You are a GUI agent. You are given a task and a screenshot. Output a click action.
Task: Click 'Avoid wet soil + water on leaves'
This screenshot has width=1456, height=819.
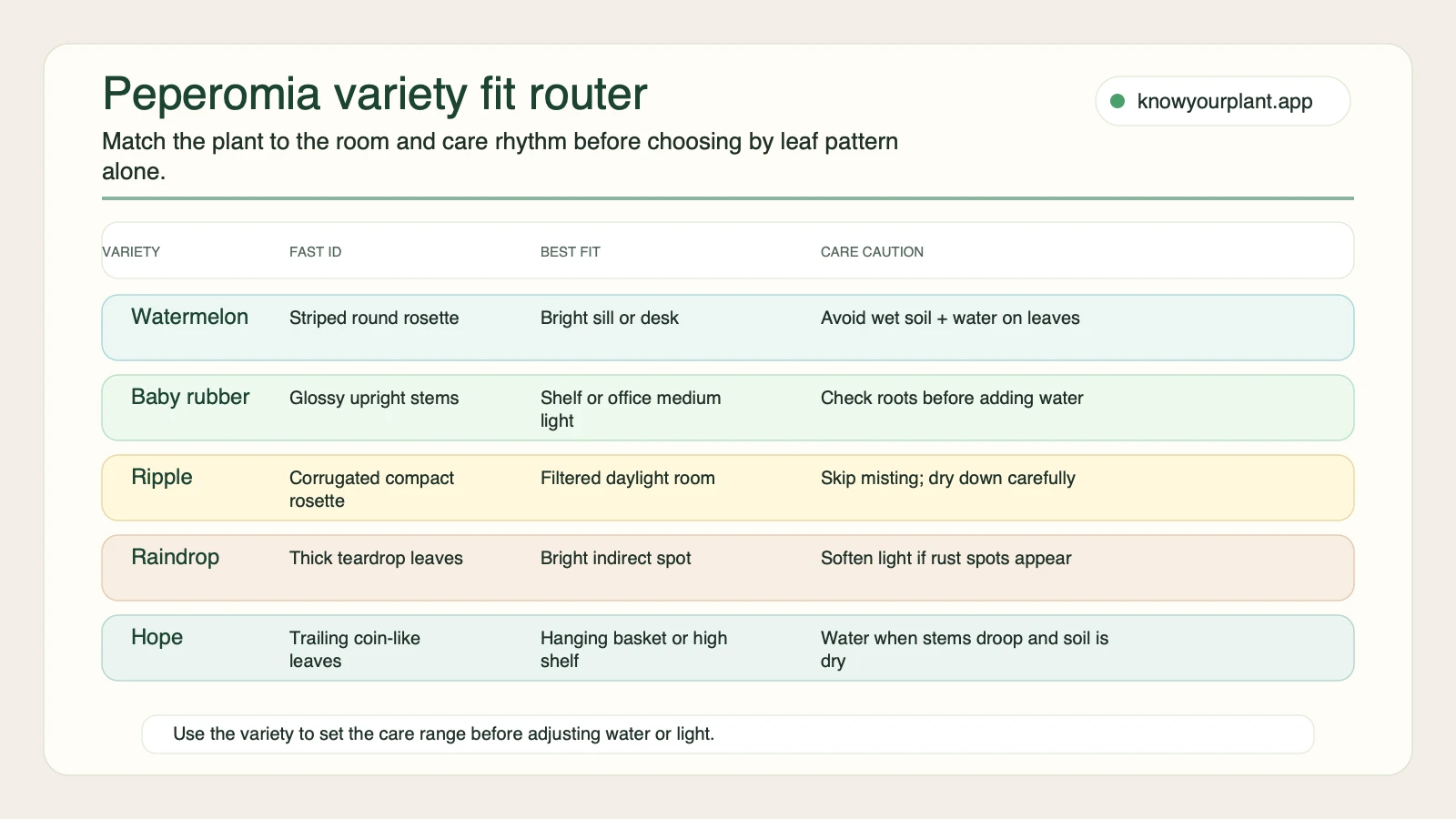coord(950,318)
